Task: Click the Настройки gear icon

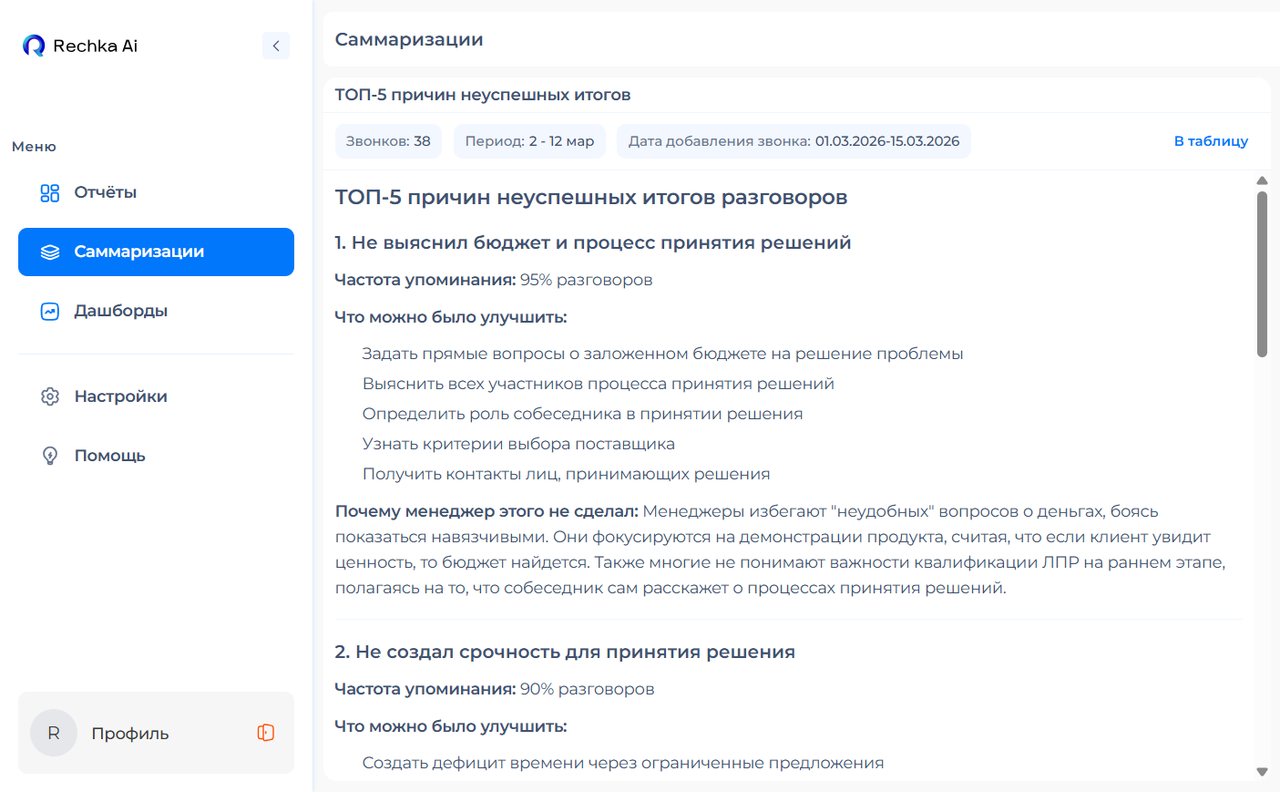Action: (x=50, y=397)
